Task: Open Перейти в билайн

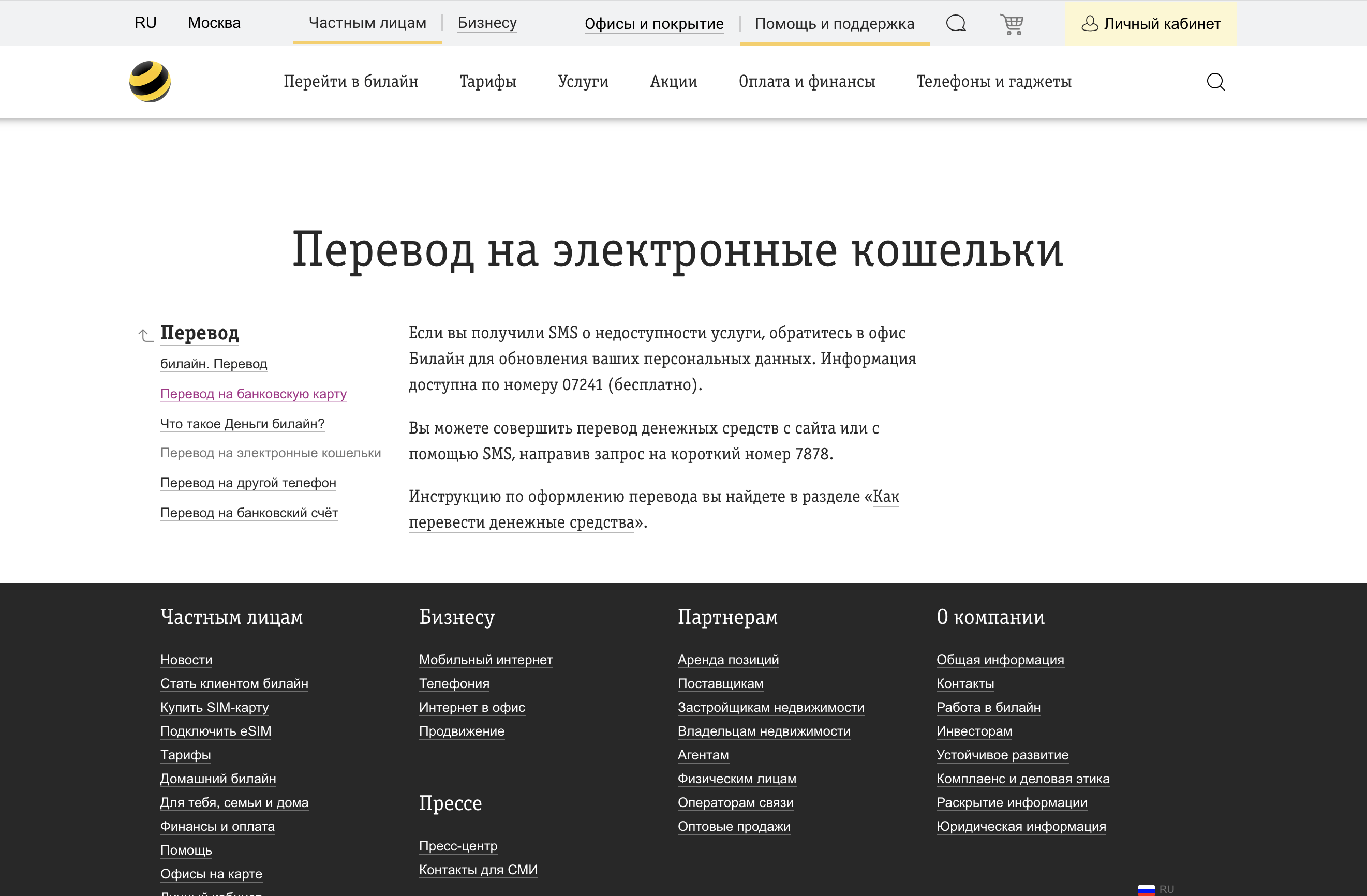Action: tap(351, 81)
